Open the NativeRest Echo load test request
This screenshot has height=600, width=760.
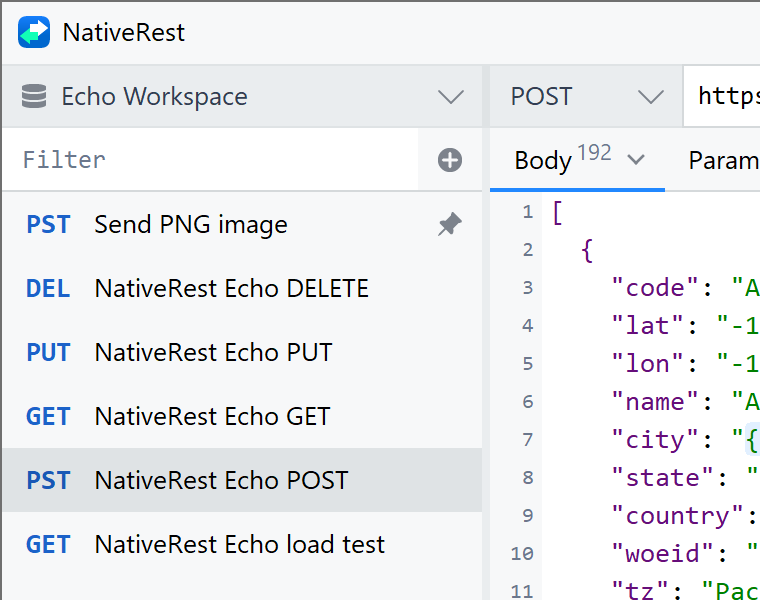pos(242,544)
